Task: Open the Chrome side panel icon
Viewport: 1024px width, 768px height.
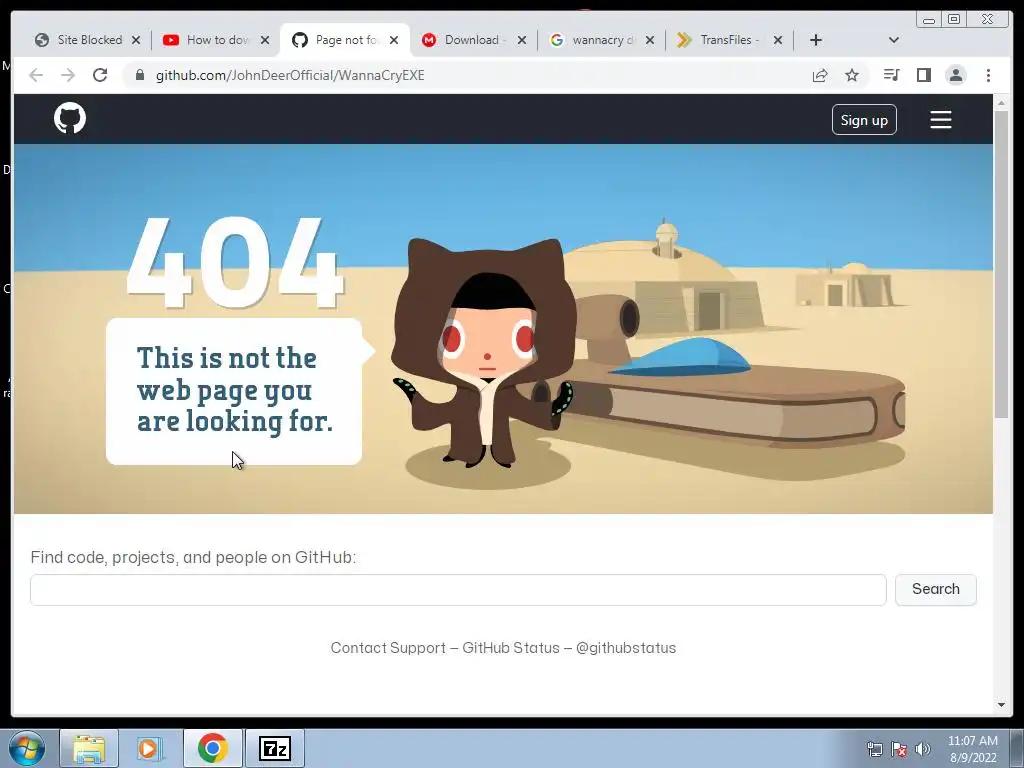Action: [923, 75]
